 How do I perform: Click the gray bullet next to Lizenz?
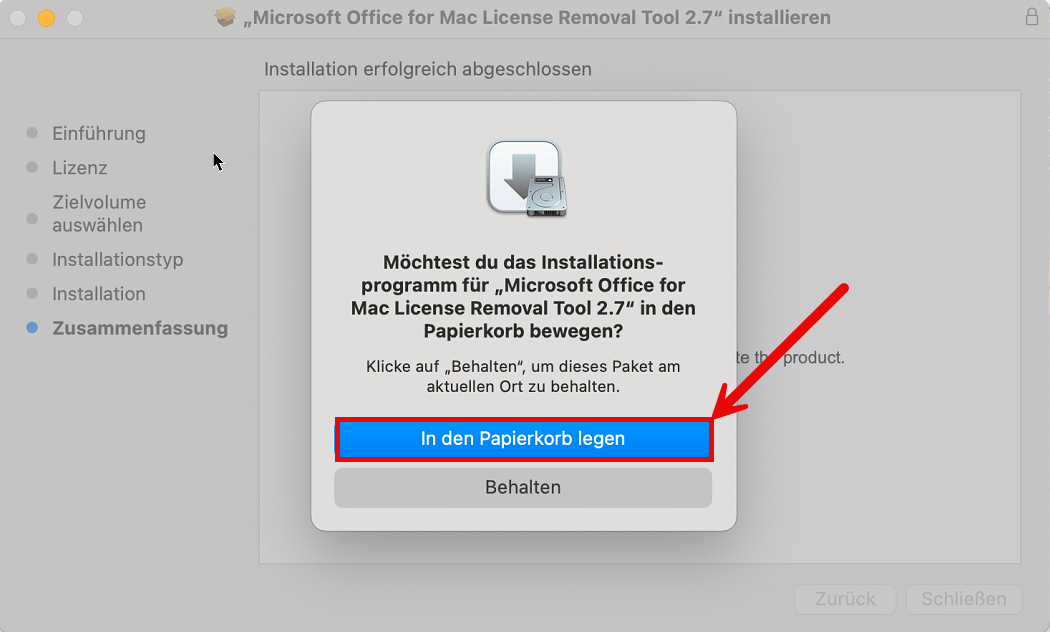click(x=32, y=167)
